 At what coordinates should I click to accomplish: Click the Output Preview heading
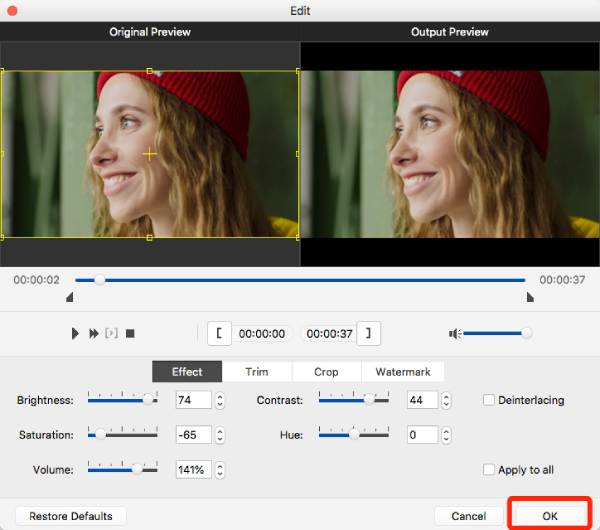point(450,32)
